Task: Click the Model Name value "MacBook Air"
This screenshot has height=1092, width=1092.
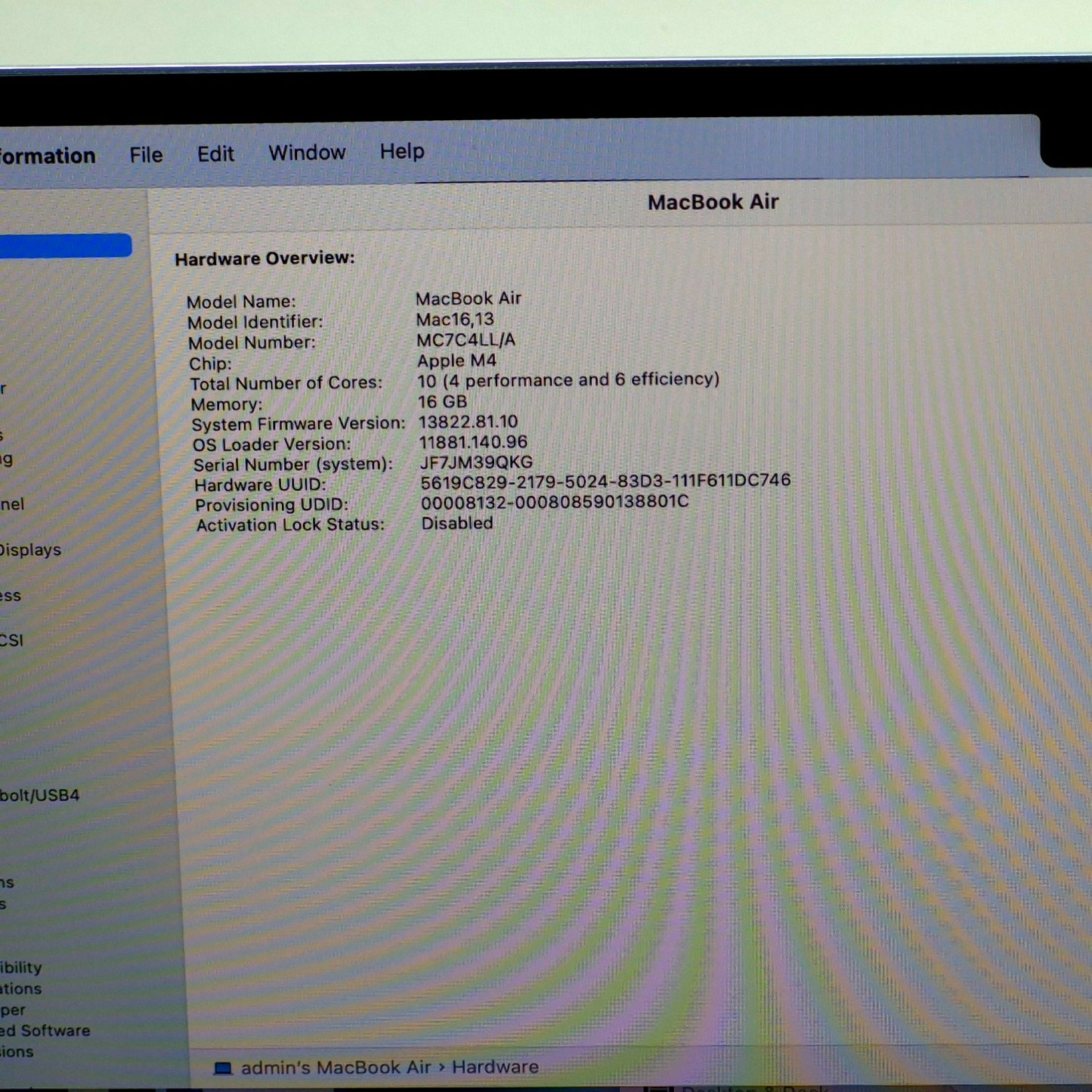Action: 469,299
